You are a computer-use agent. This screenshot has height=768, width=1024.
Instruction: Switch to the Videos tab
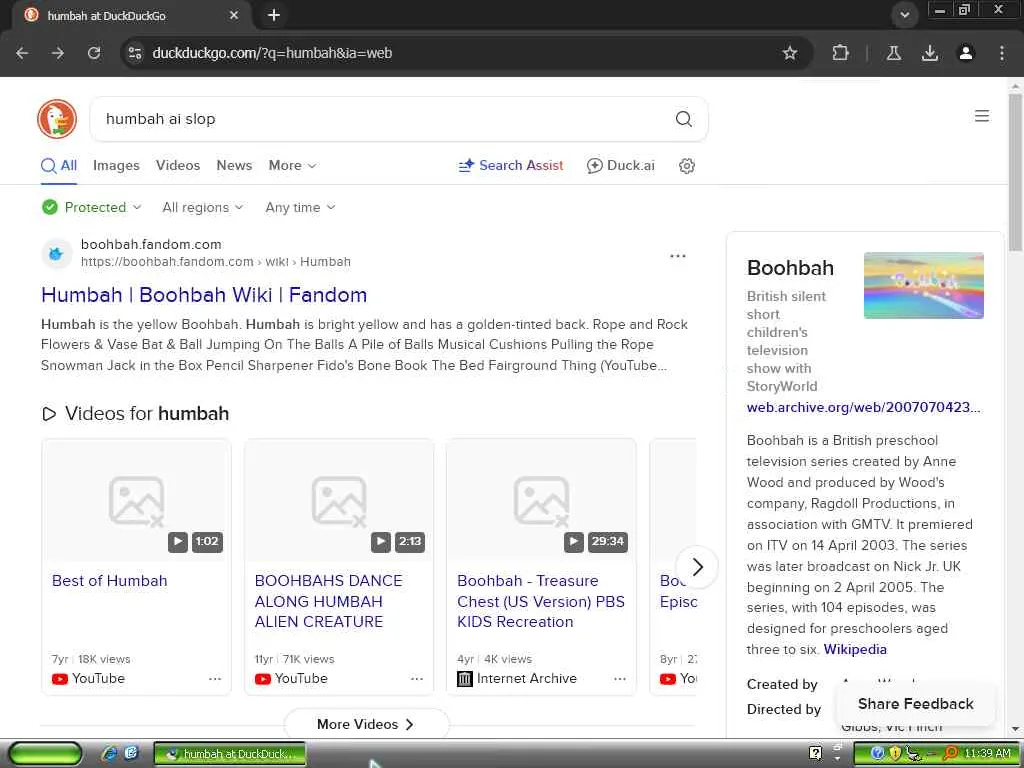pos(178,165)
